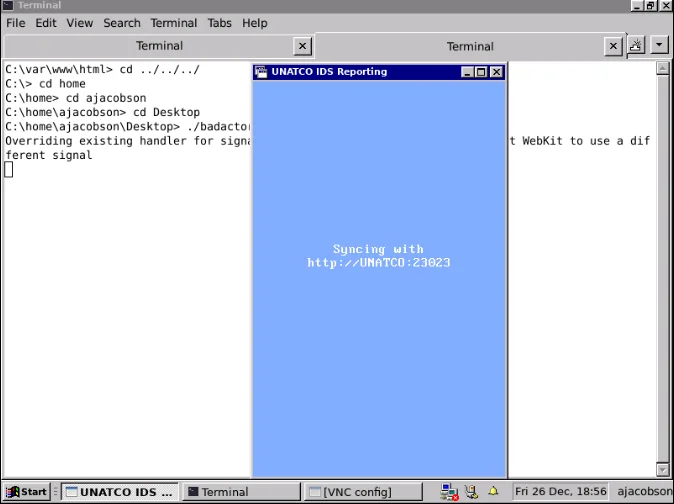This screenshot has height=504, width=674.
Task: Click the Start button on the taskbar
Action: pyautogui.click(x=27, y=492)
